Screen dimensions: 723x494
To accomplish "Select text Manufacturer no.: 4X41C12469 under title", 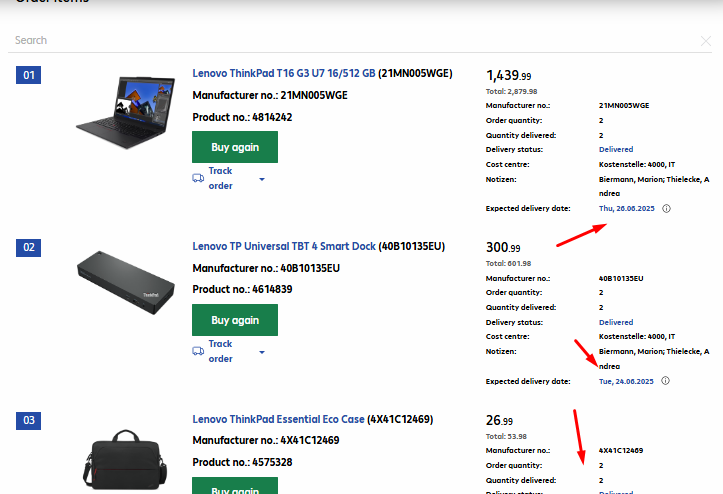I will coord(266,440).
